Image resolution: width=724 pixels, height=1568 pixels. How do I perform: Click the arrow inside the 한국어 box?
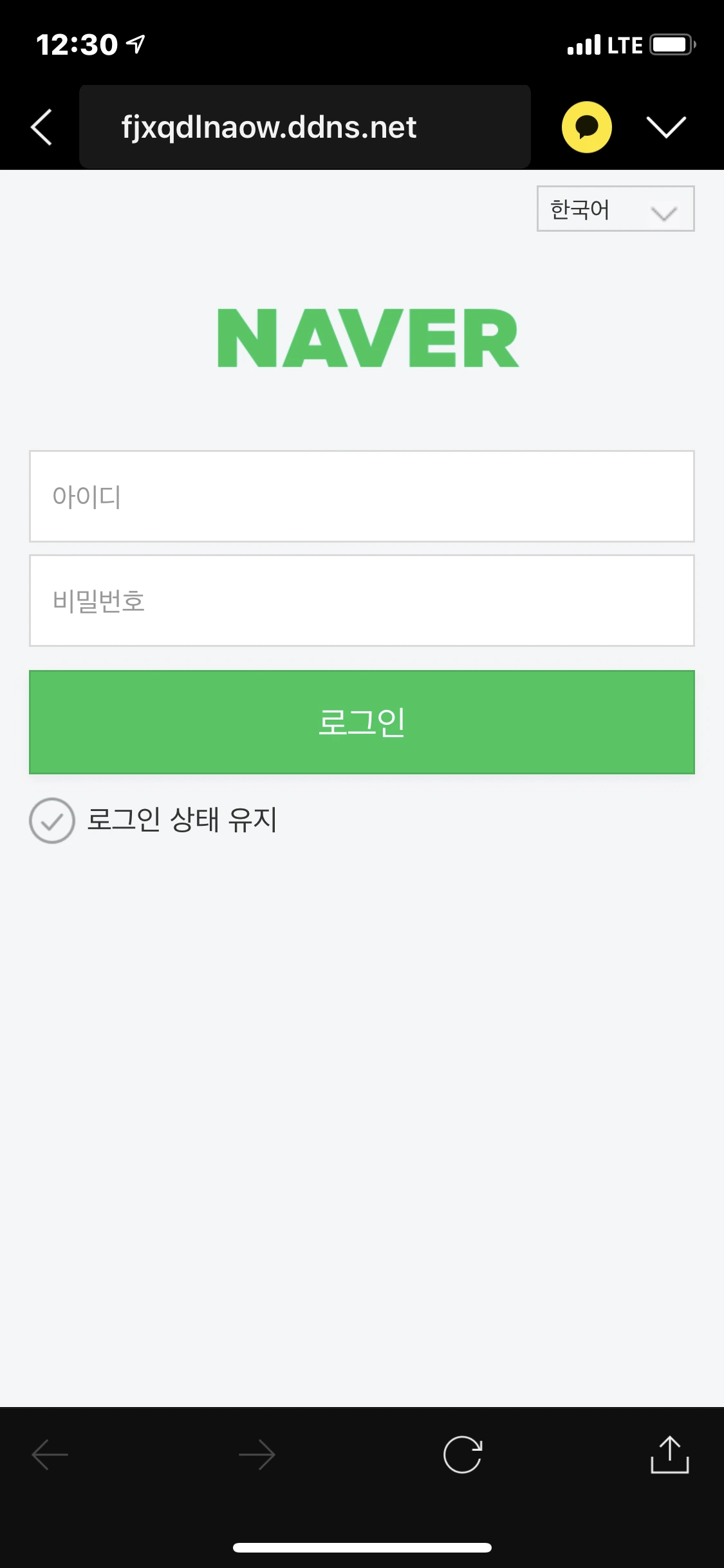point(664,213)
